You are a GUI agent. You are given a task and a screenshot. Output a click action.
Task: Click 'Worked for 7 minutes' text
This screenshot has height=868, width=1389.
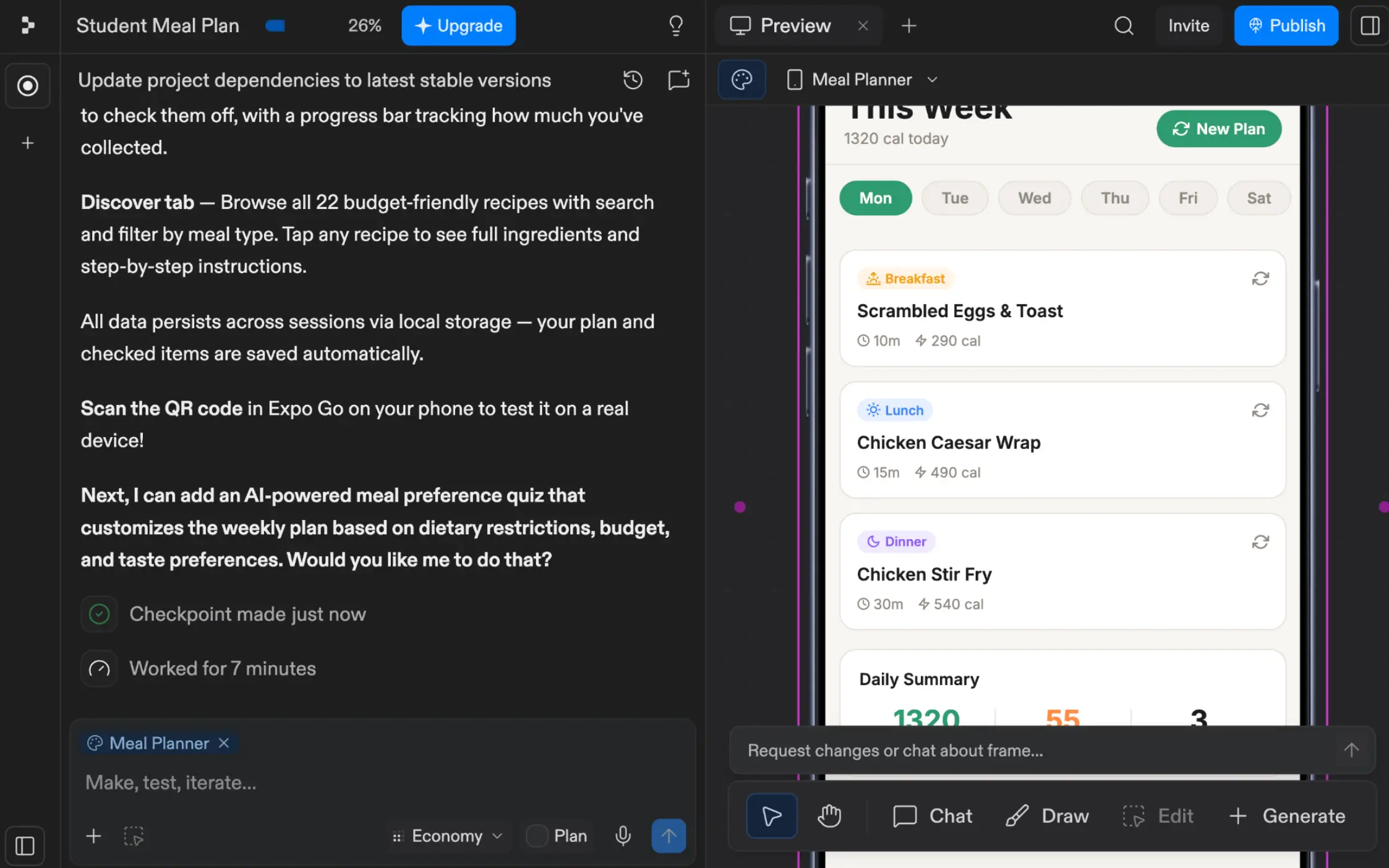(x=223, y=668)
